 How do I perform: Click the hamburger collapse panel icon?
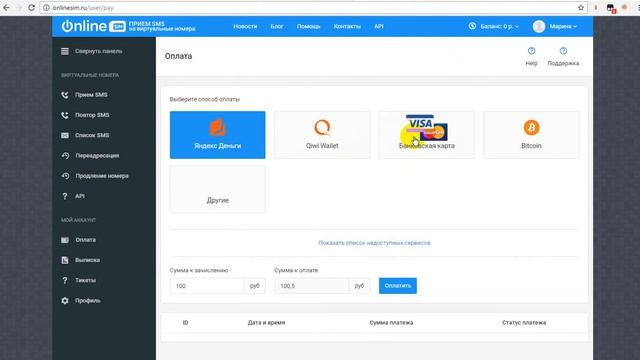pos(64,51)
